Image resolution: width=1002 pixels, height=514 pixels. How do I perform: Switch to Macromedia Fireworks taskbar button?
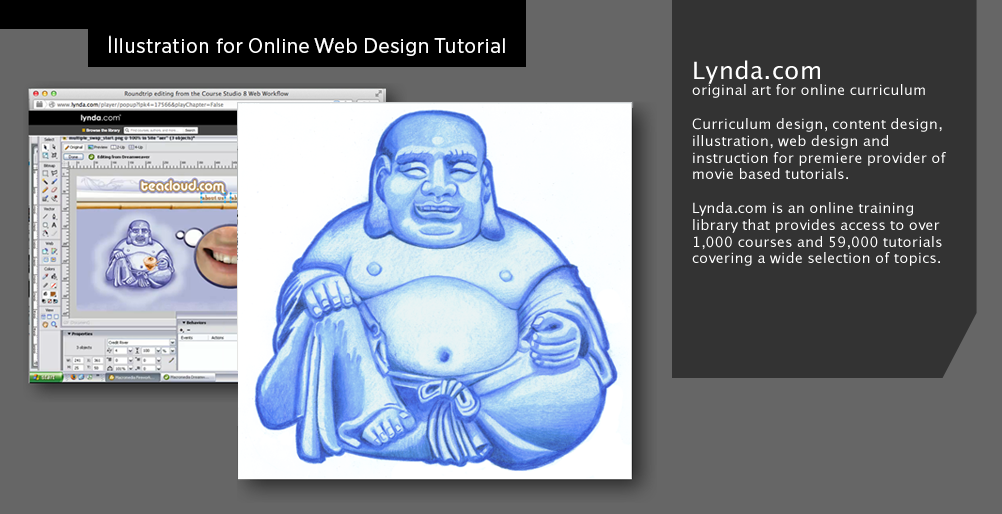point(132,377)
